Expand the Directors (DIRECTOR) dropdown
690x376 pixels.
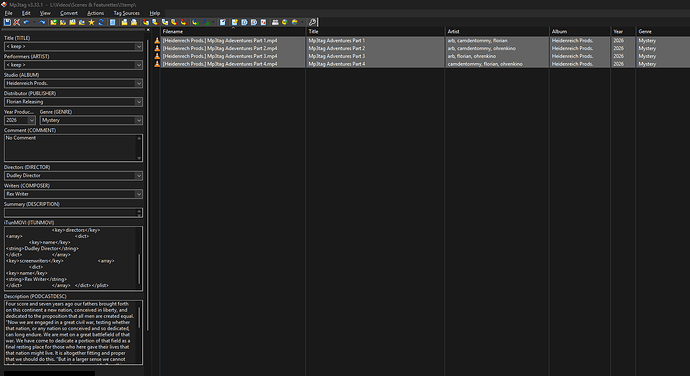click(139, 176)
